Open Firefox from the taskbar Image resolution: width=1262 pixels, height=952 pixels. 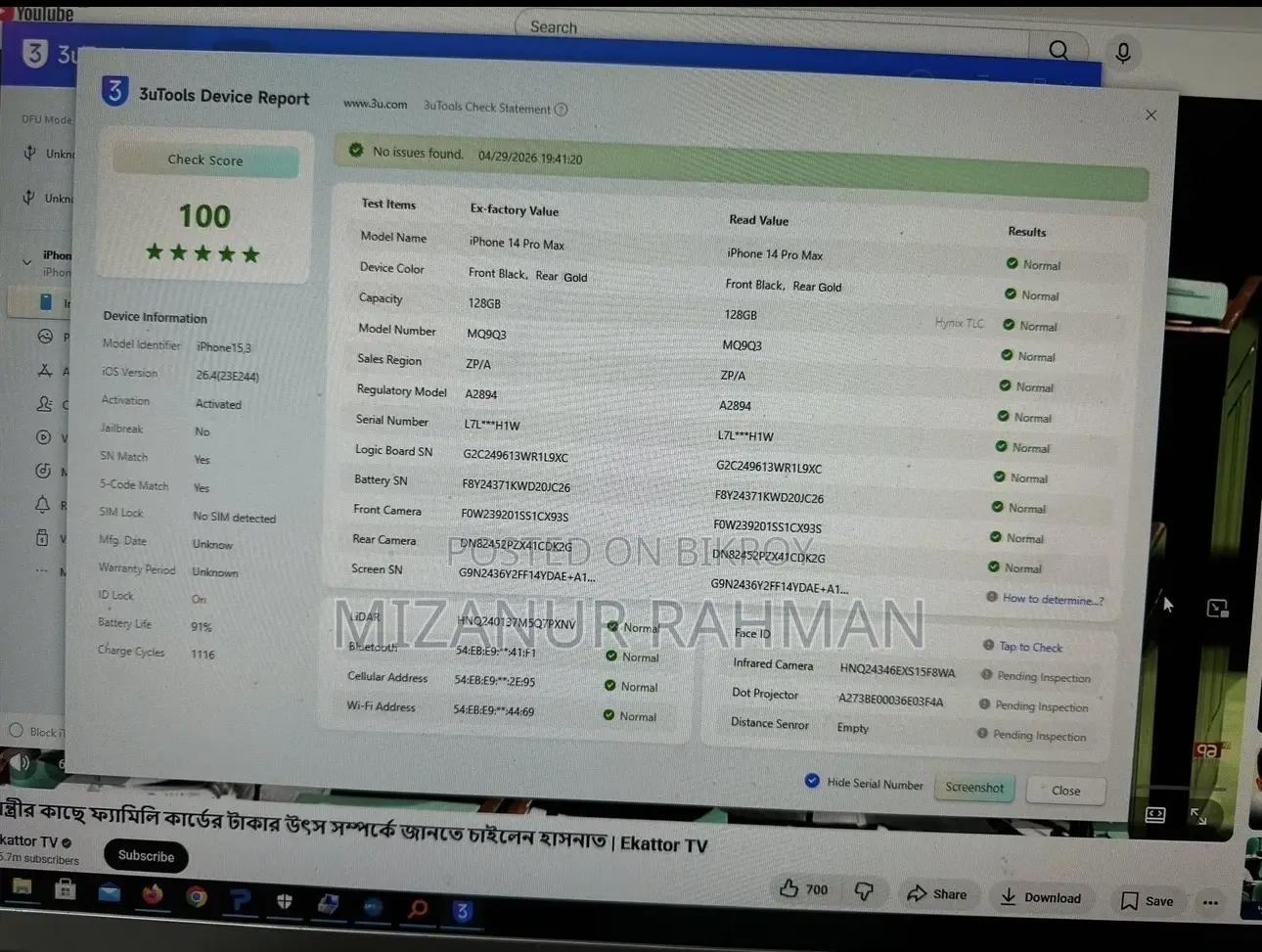point(152,894)
